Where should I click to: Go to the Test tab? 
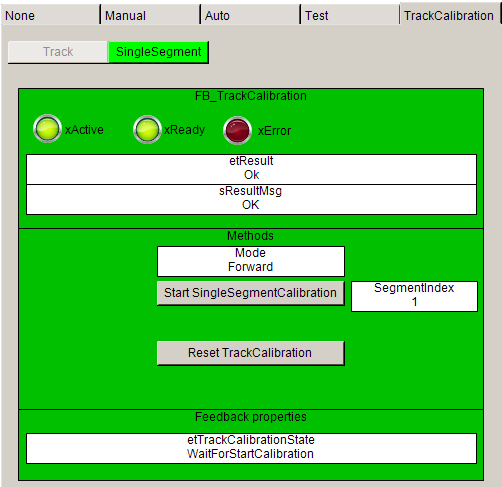click(x=350, y=16)
